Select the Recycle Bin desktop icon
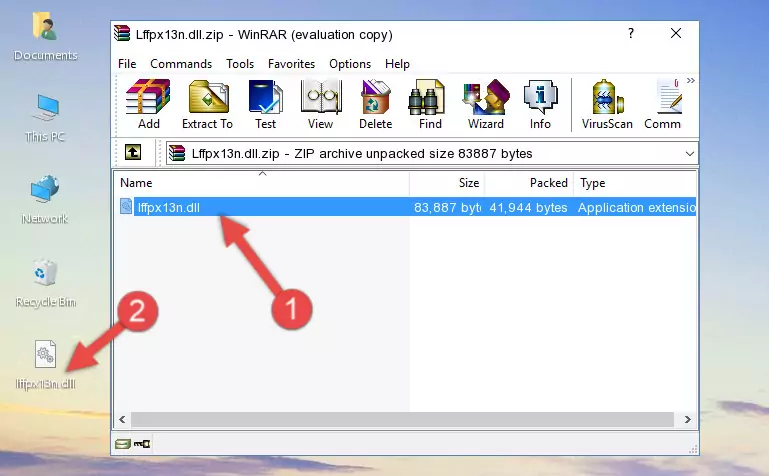The width and height of the screenshot is (769, 476). (x=45, y=283)
